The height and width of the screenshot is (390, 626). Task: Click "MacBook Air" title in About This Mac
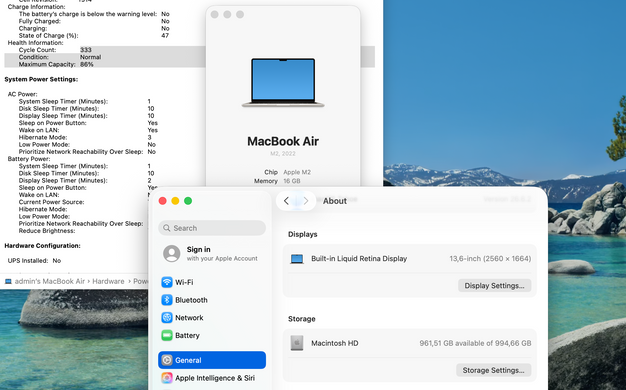click(x=283, y=141)
